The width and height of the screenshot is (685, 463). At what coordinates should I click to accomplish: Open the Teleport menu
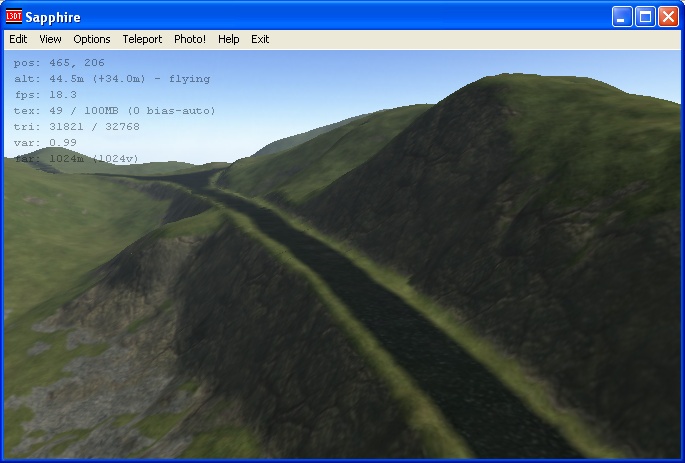[142, 39]
